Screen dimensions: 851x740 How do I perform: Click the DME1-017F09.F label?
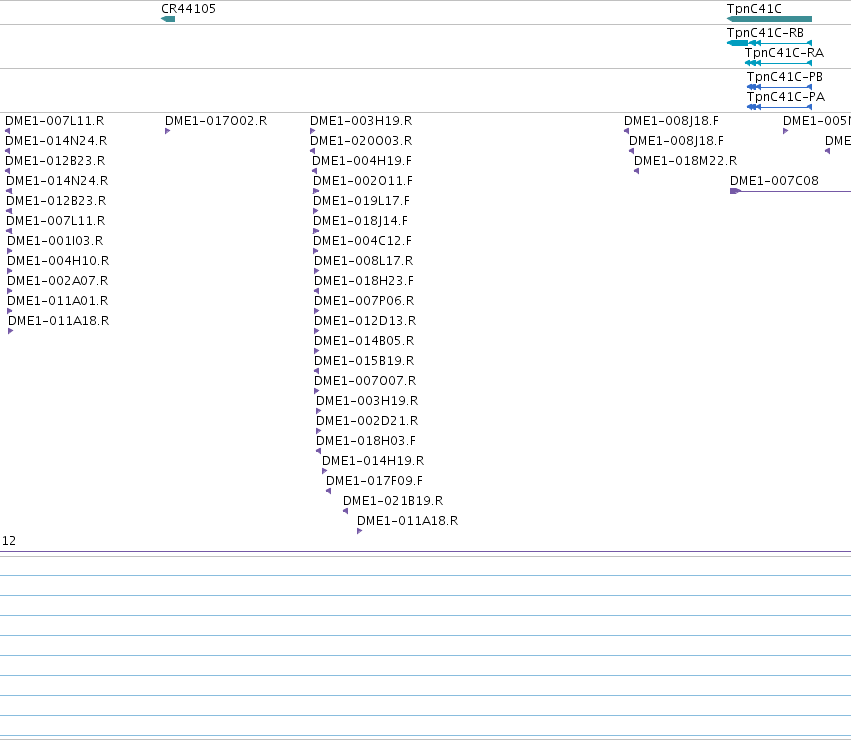click(374, 481)
